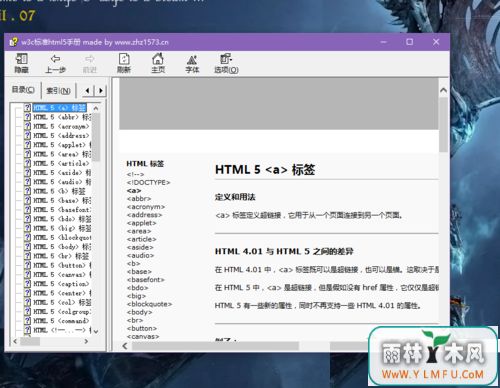This screenshot has width=500, height=388.
Task: Open the <blockquote> link in page sidebar
Action: 149,304
